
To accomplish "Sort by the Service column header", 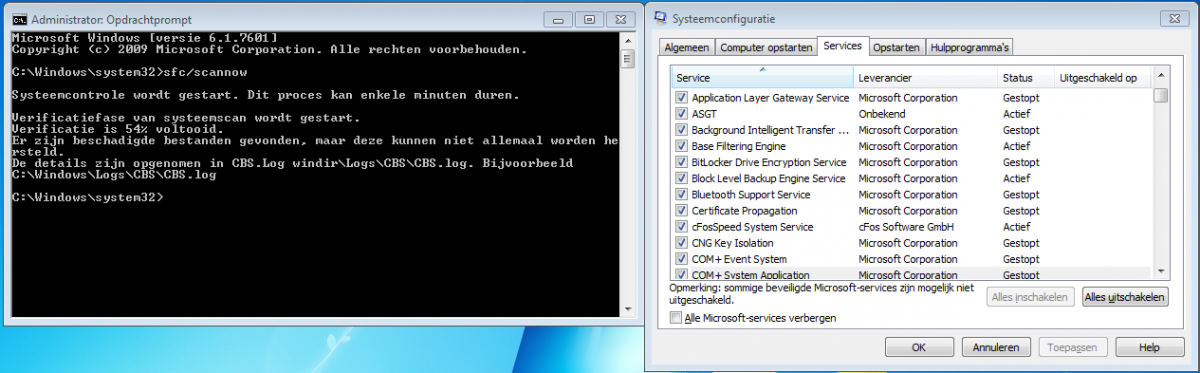I will coord(762,78).
